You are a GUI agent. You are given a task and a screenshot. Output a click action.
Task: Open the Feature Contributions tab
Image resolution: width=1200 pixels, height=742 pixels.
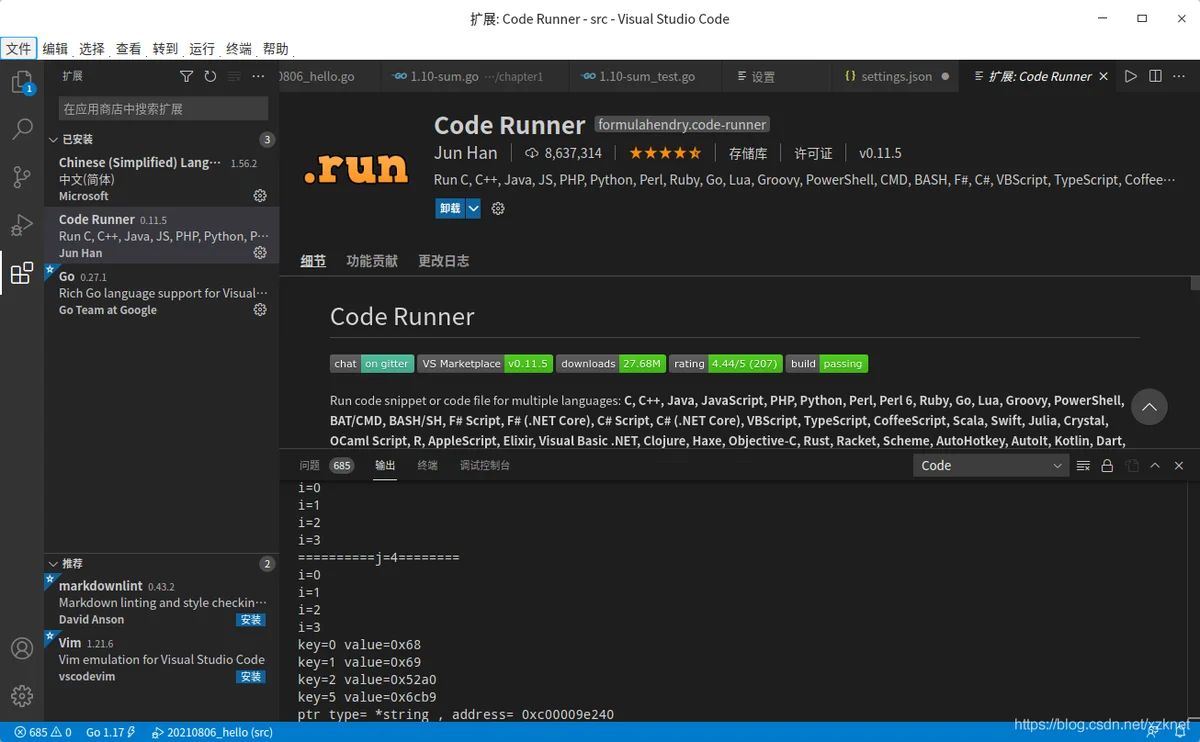pos(372,261)
